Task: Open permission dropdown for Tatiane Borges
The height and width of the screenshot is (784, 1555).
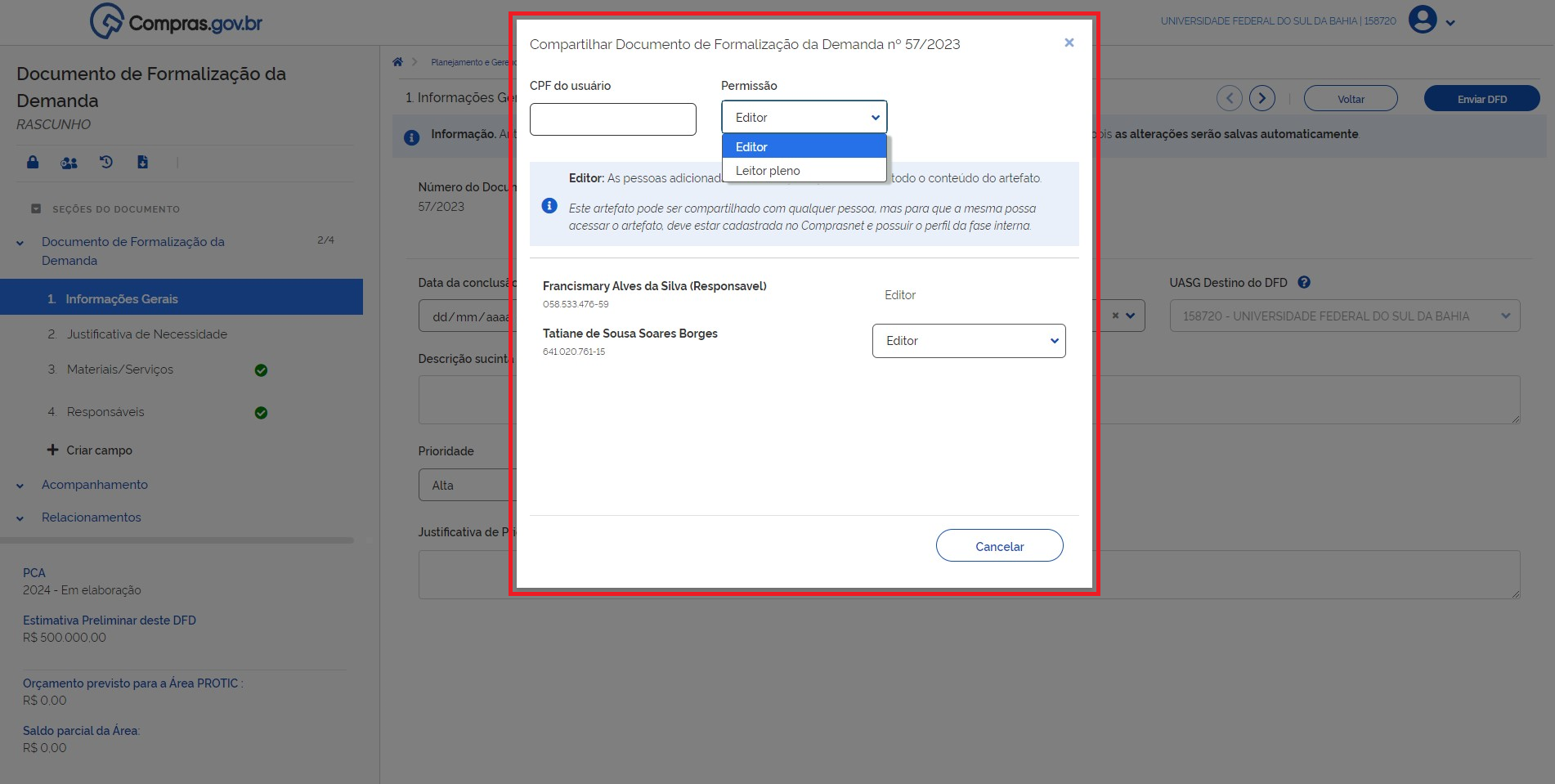Action: tap(968, 341)
